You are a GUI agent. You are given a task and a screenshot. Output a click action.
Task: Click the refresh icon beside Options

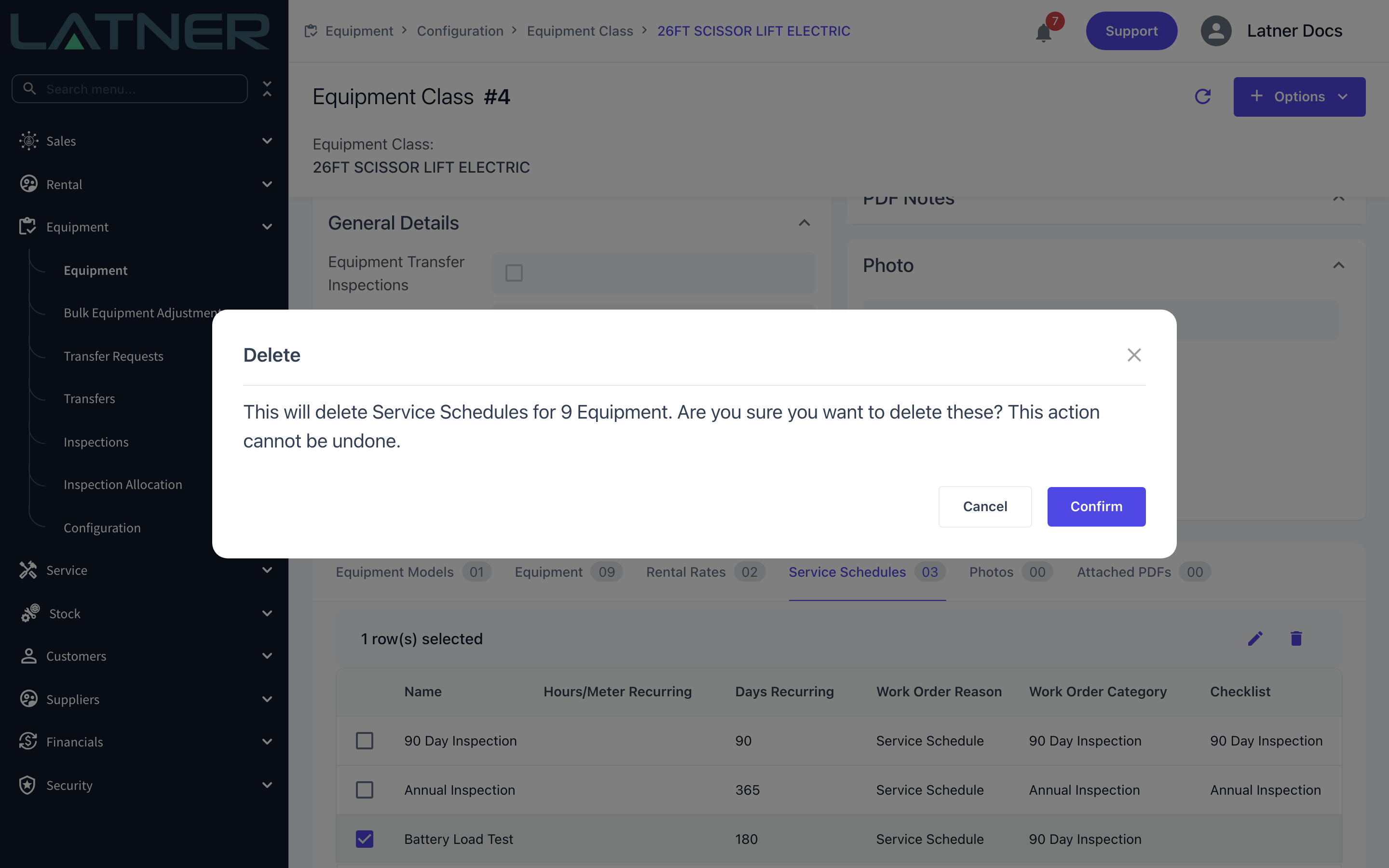click(x=1202, y=96)
